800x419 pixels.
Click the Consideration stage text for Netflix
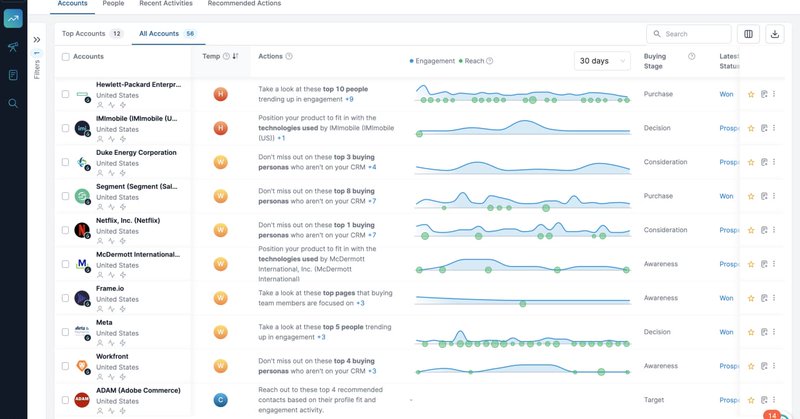tap(665, 230)
